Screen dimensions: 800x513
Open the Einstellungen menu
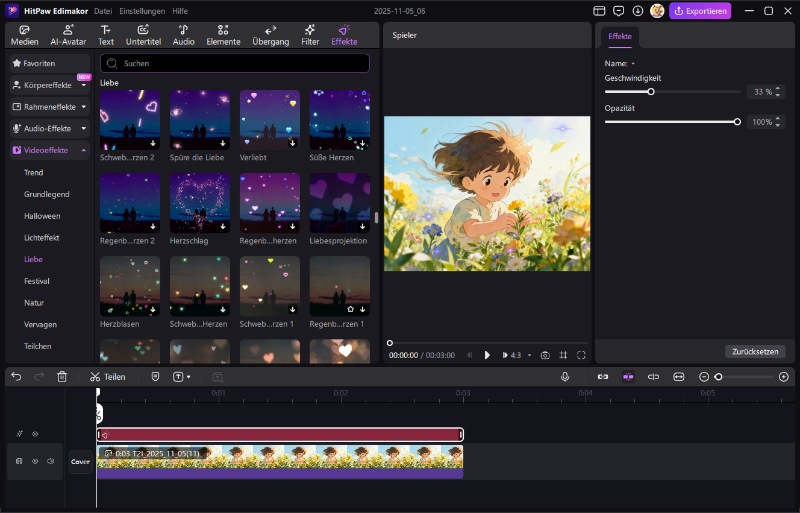[x=143, y=11]
